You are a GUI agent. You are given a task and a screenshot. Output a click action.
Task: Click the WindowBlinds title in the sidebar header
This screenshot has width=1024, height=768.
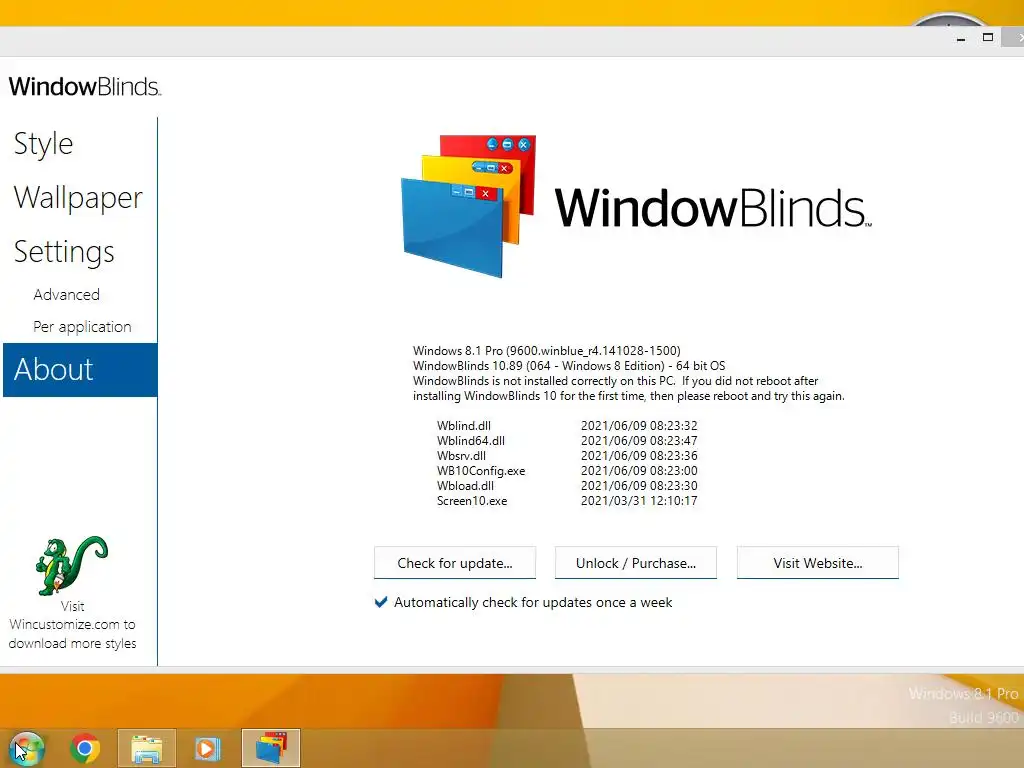point(84,87)
